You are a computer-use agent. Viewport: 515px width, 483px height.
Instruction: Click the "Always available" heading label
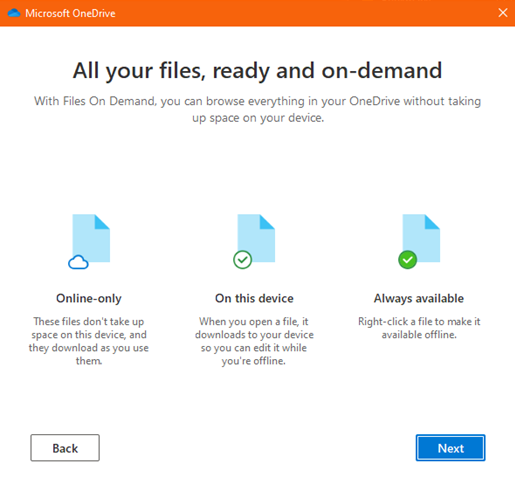click(419, 298)
